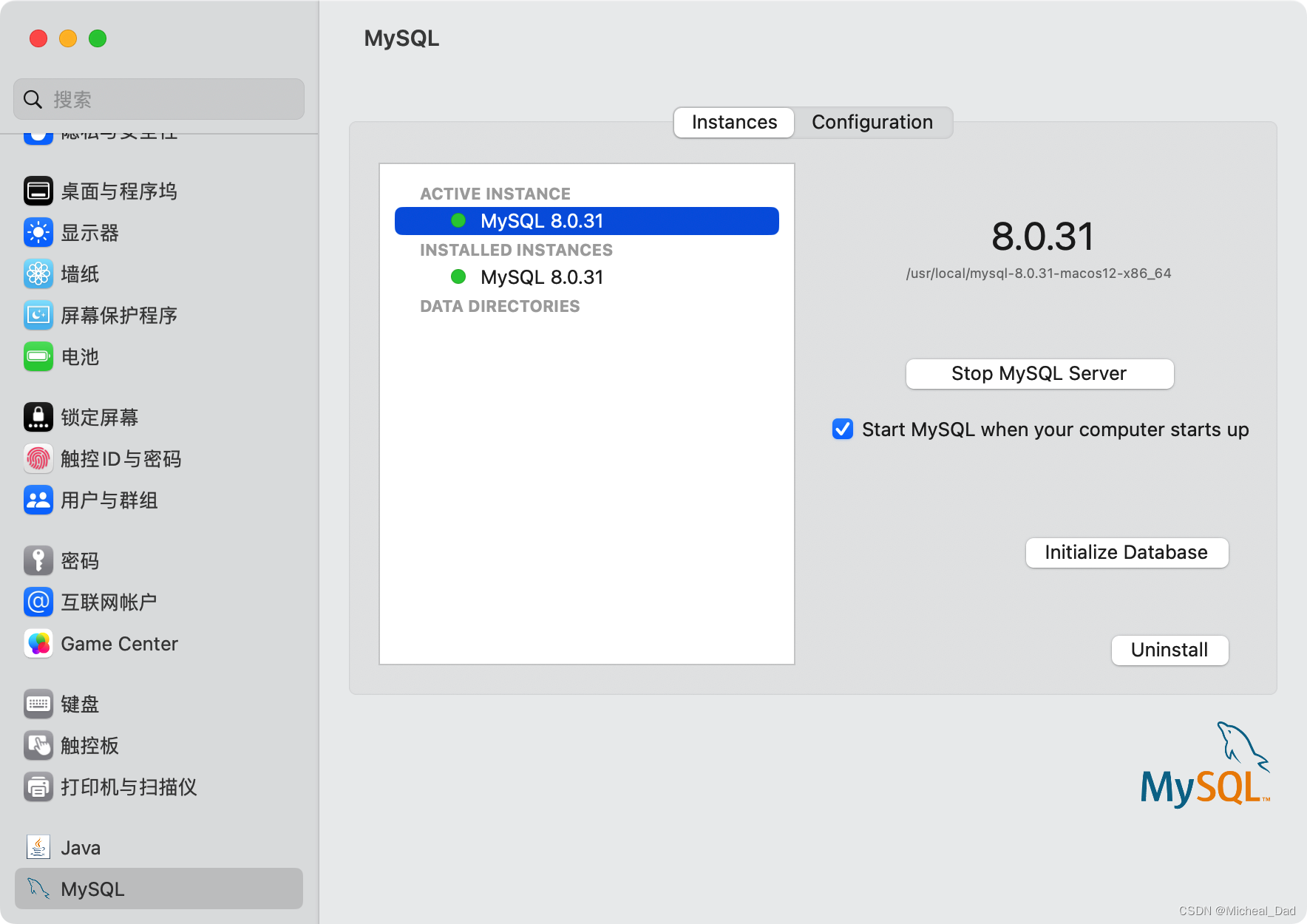Image resolution: width=1307 pixels, height=924 pixels.
Task: Switch to the Instances tab
Action: tap(734, 123)
